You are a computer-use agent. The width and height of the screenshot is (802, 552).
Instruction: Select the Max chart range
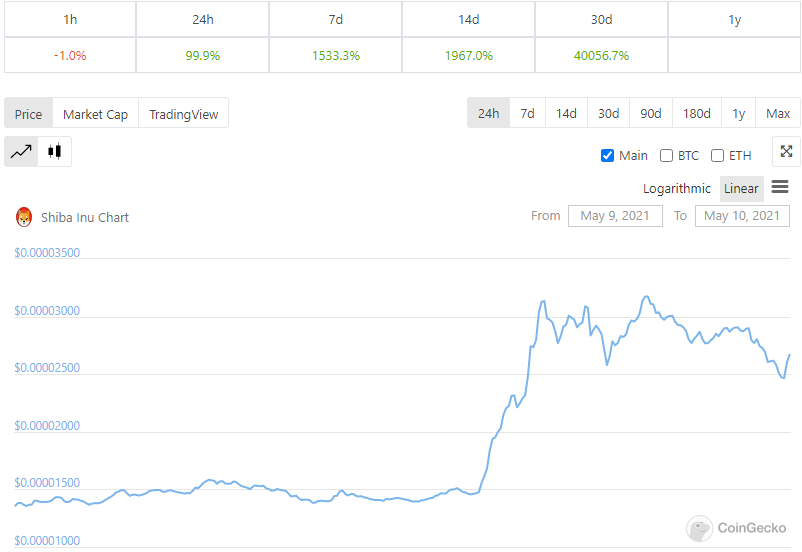click(778, 113)
